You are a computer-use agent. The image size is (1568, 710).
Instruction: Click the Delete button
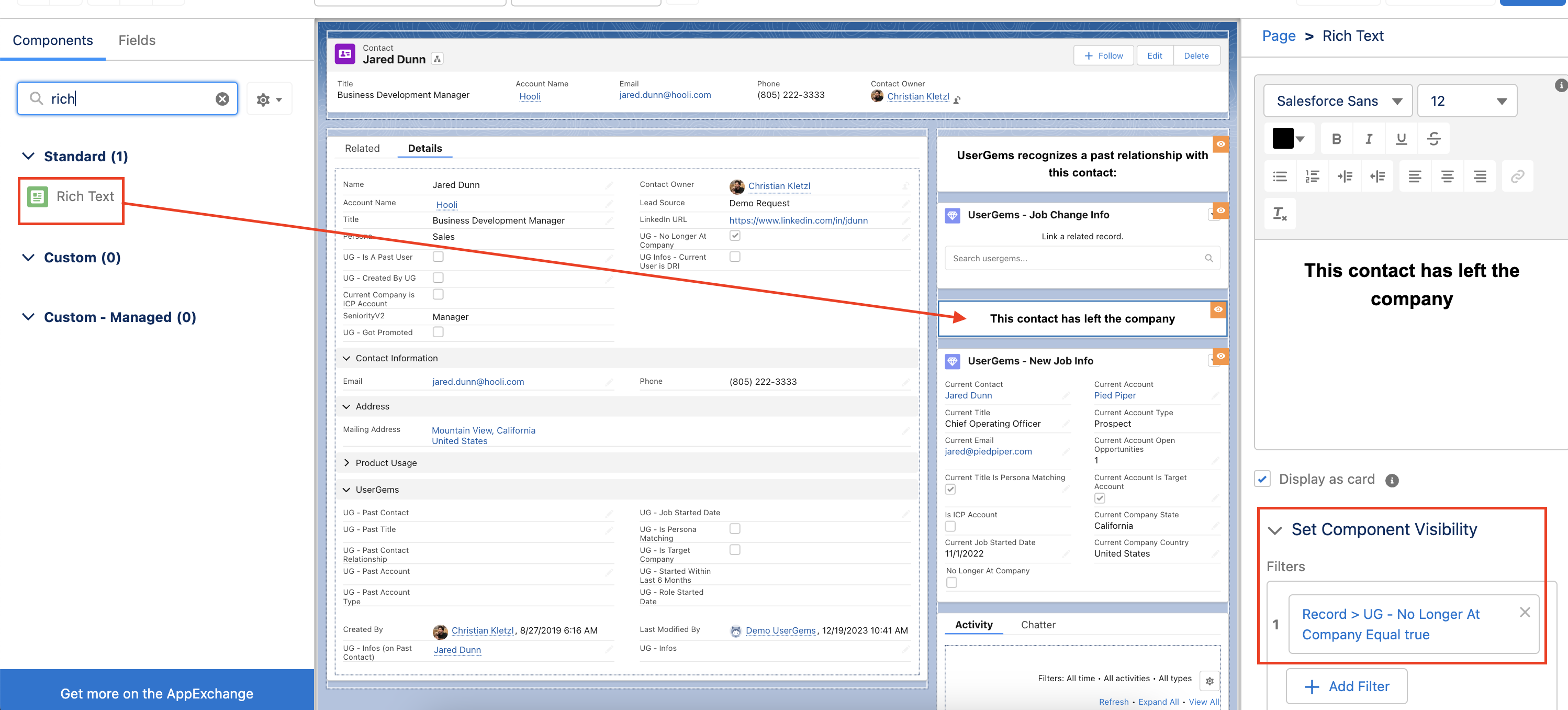pyautogui.click(x=1196, y=56)
